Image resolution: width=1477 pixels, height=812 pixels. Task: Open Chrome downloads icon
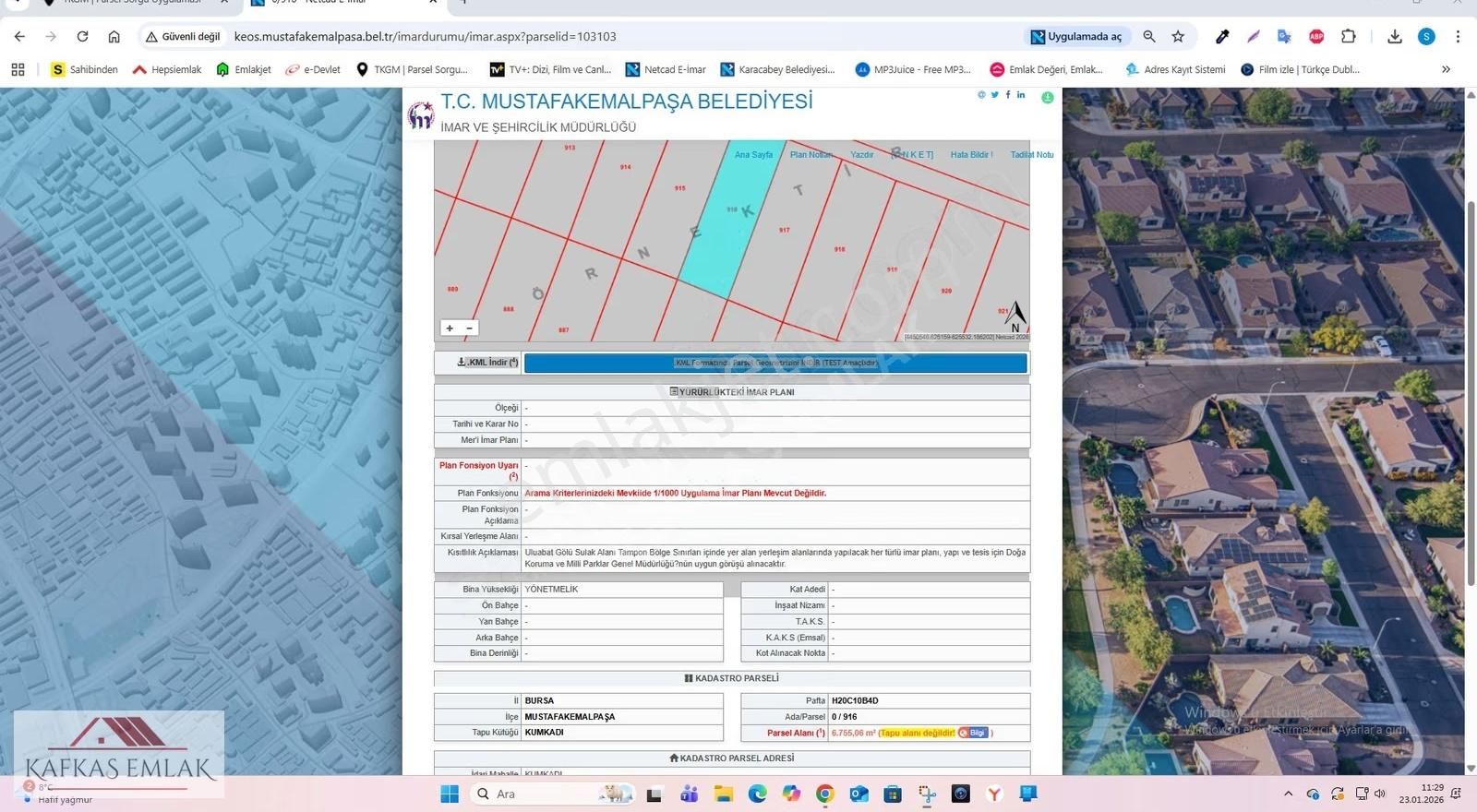(1395, 37)
